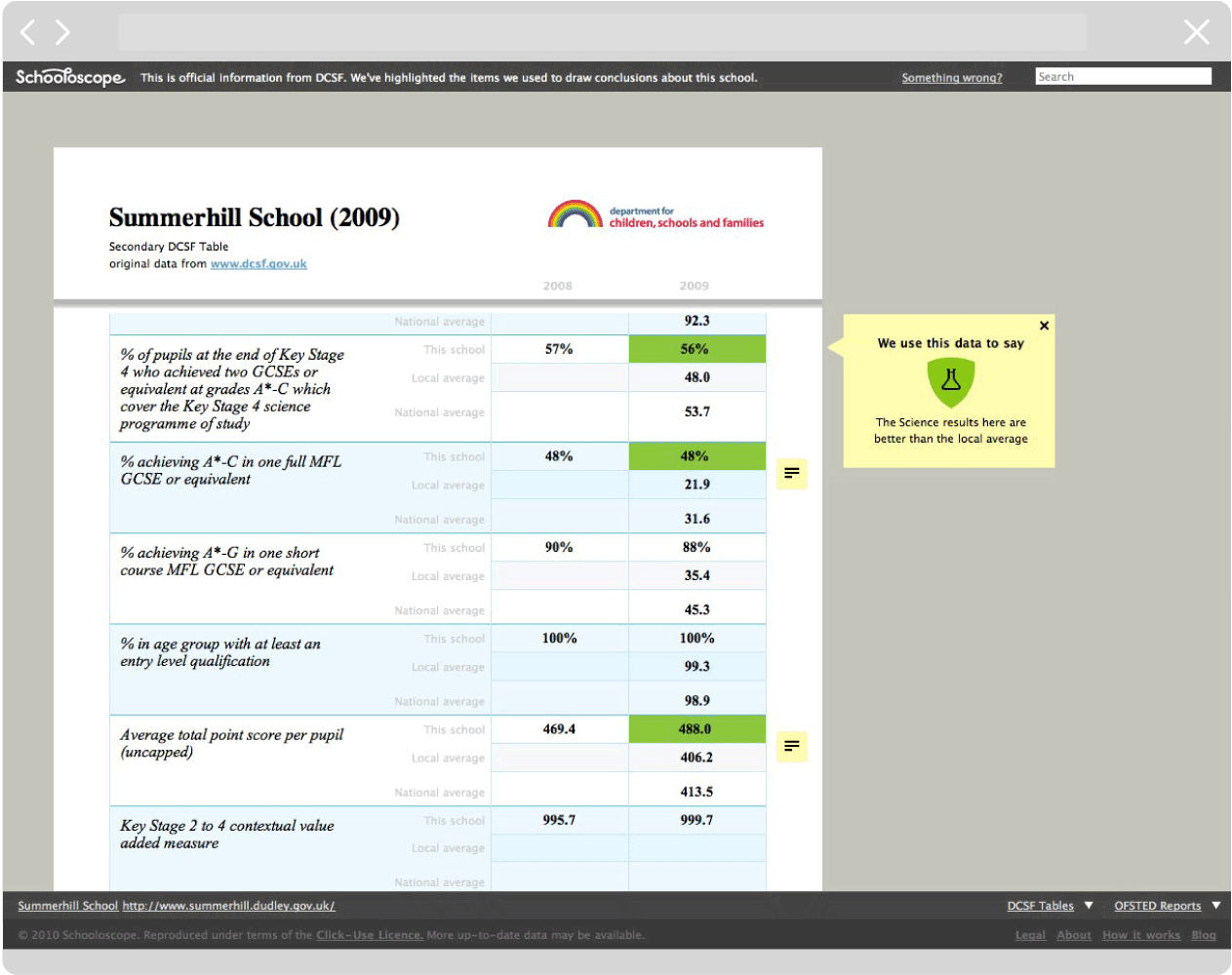This screenshot has height=975, width=1232.
Task: Visit summerhill.dudley.gov.uk website link
Action: [228, 906]
